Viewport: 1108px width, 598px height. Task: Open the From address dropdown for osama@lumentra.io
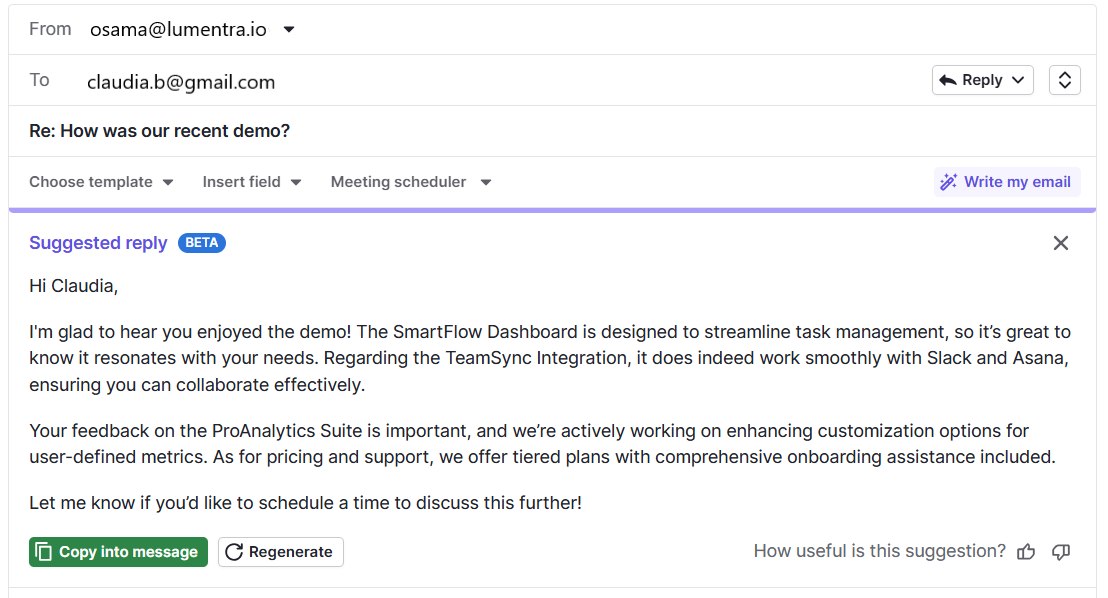pos(288,29)
